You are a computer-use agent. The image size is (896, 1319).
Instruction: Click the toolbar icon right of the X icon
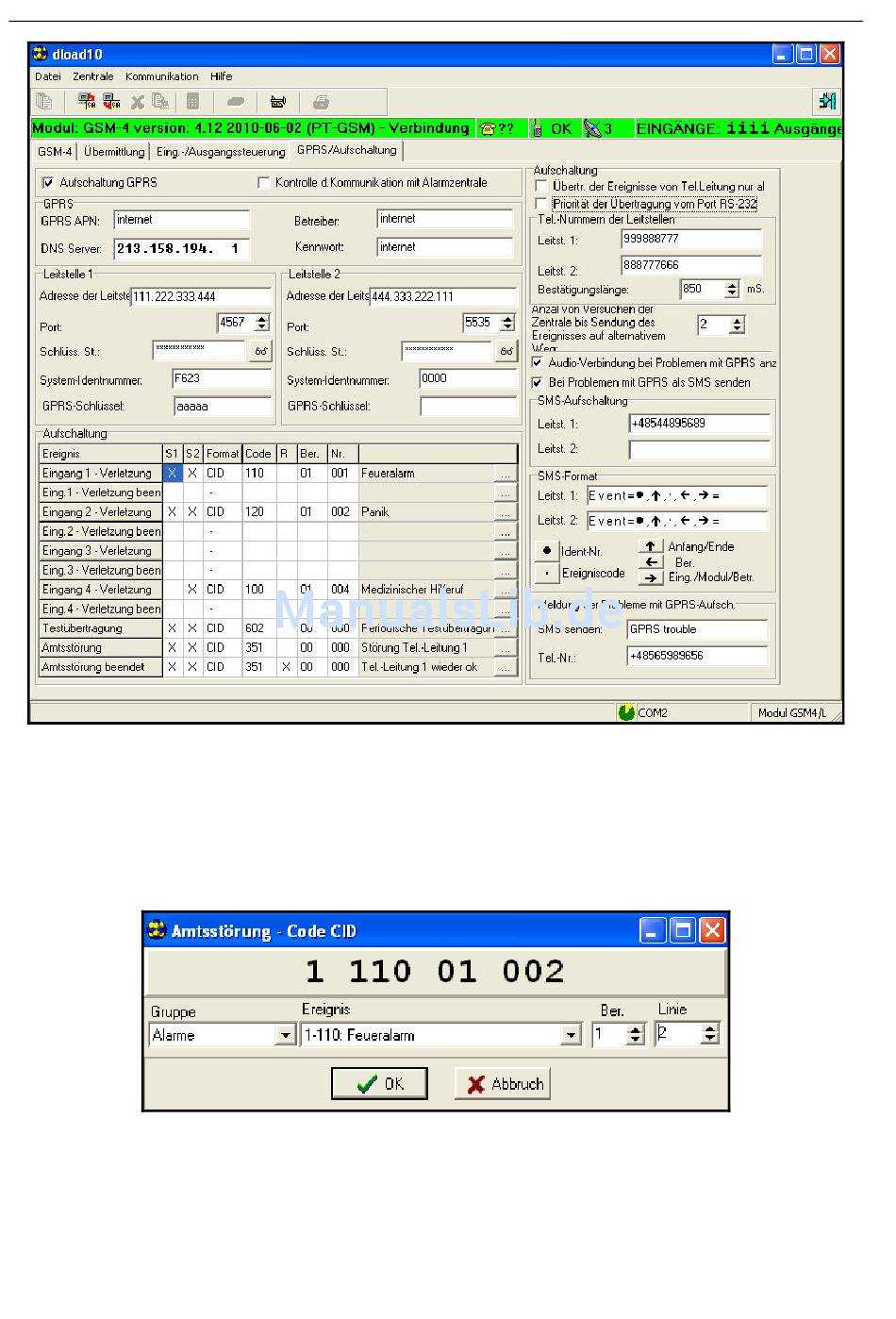coord(160,102)
